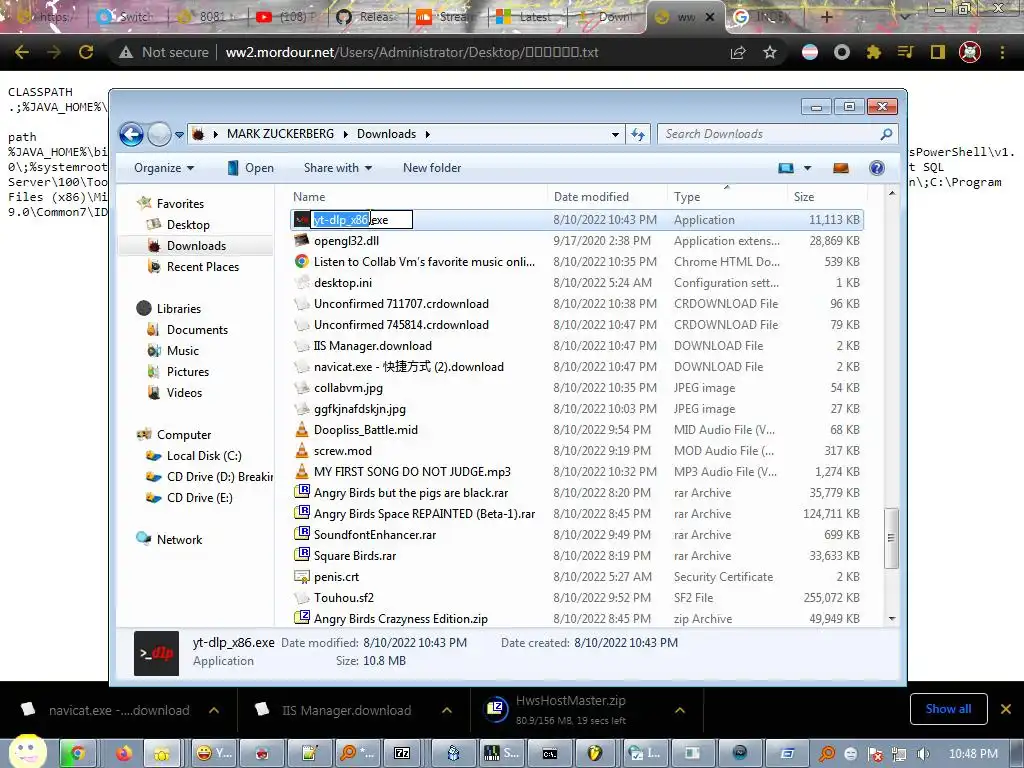
Task: Open recent locations dropdown near the nav arrows
Action: [x=179, y=135]
